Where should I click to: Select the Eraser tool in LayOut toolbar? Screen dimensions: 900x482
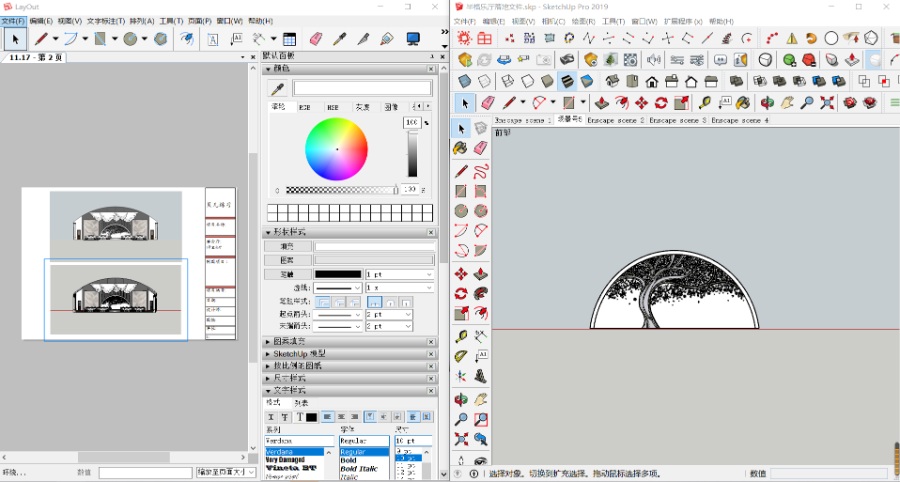click(x=316, y=39)
